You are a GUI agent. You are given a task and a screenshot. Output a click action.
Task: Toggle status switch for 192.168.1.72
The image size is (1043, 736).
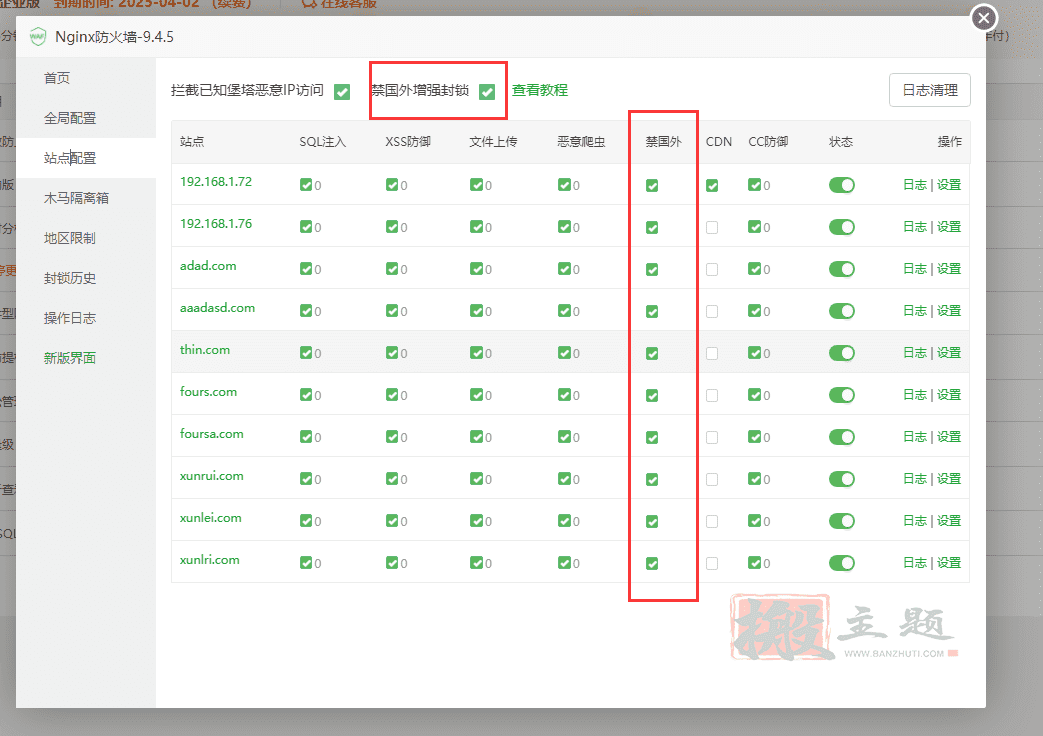(841, 185)
